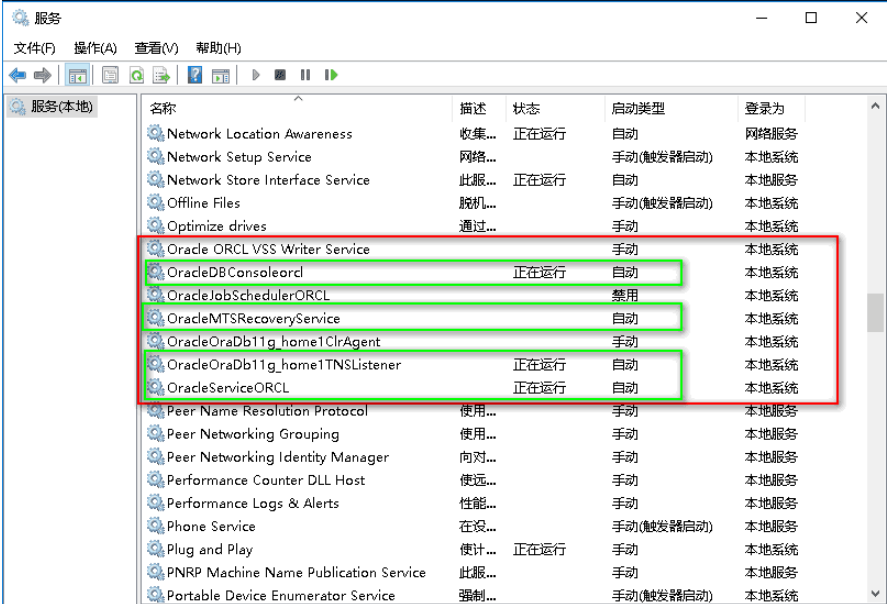Open the 帮助(H) menu
The width and height of the screenshot is (889, 604).
(218, 48)
